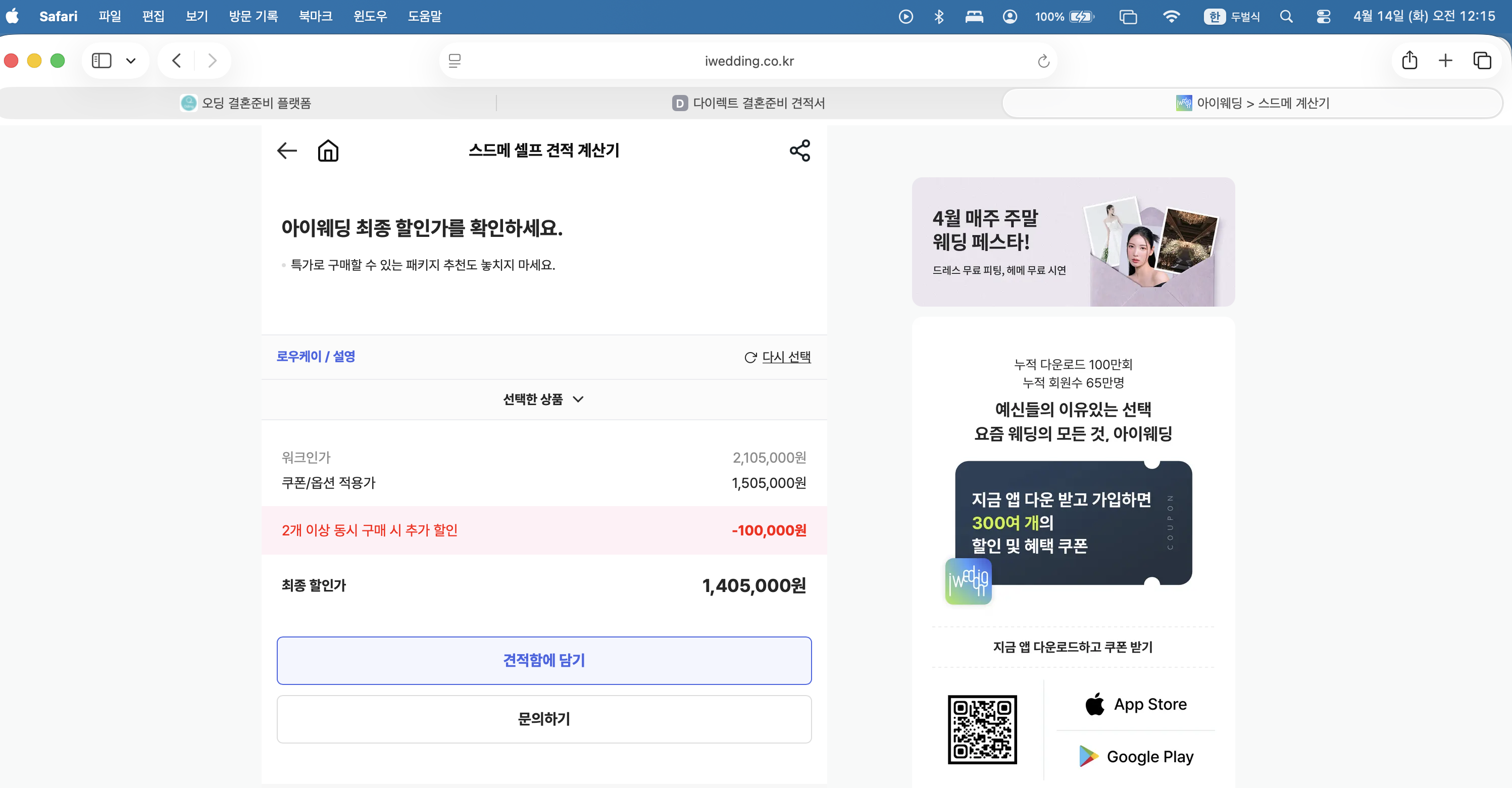The image size is (1512, 788).
Task: Click the back arrow in the calculator header
Action: pyautogui.click(x=286, y=151)
